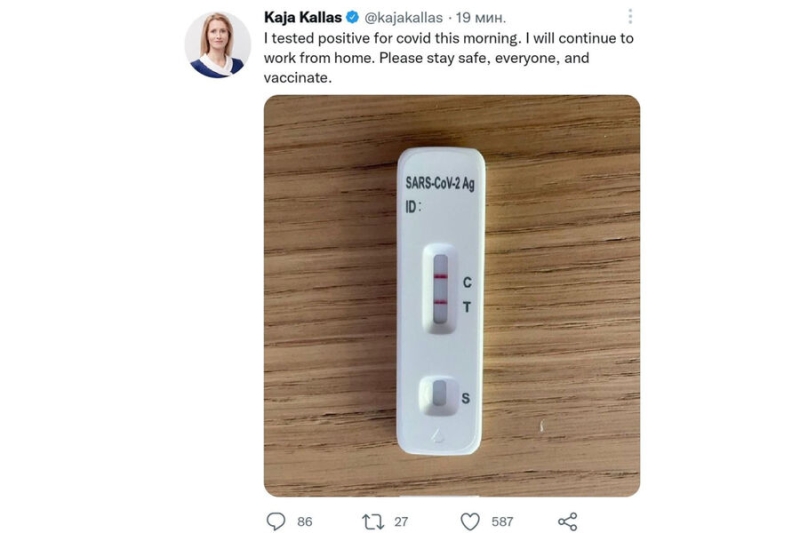The image size is (800, 533).
Task: Click the ID field on test cassette
Action: pyautogui.click(x=413, y=208)
